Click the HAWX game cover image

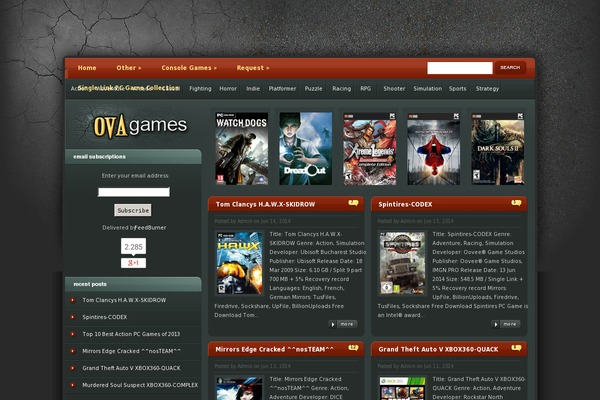[240, 263]
